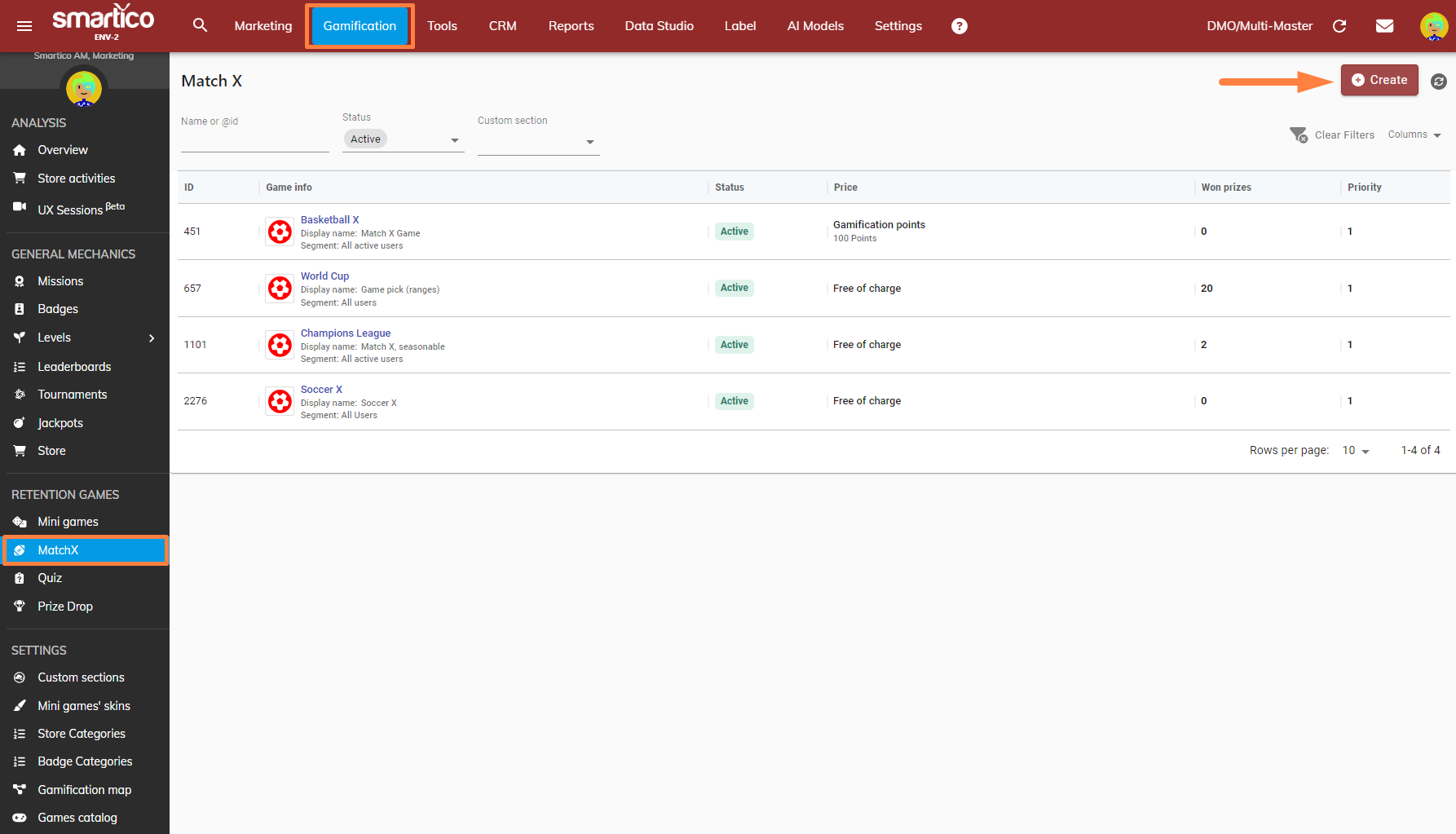
Task: Change the rows per page value
Action: 1356,451
